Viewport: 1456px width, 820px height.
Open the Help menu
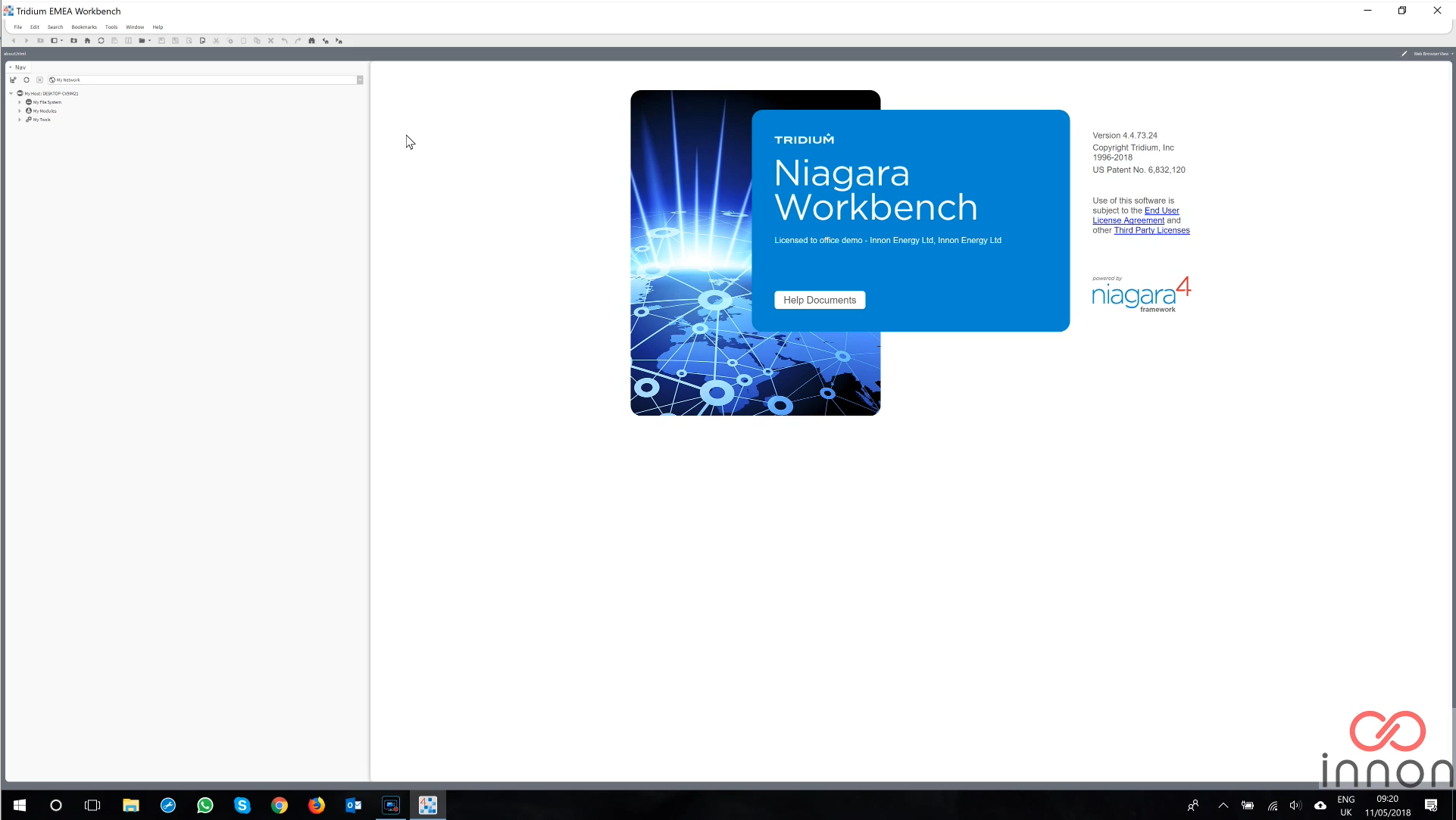coord(158,27)
